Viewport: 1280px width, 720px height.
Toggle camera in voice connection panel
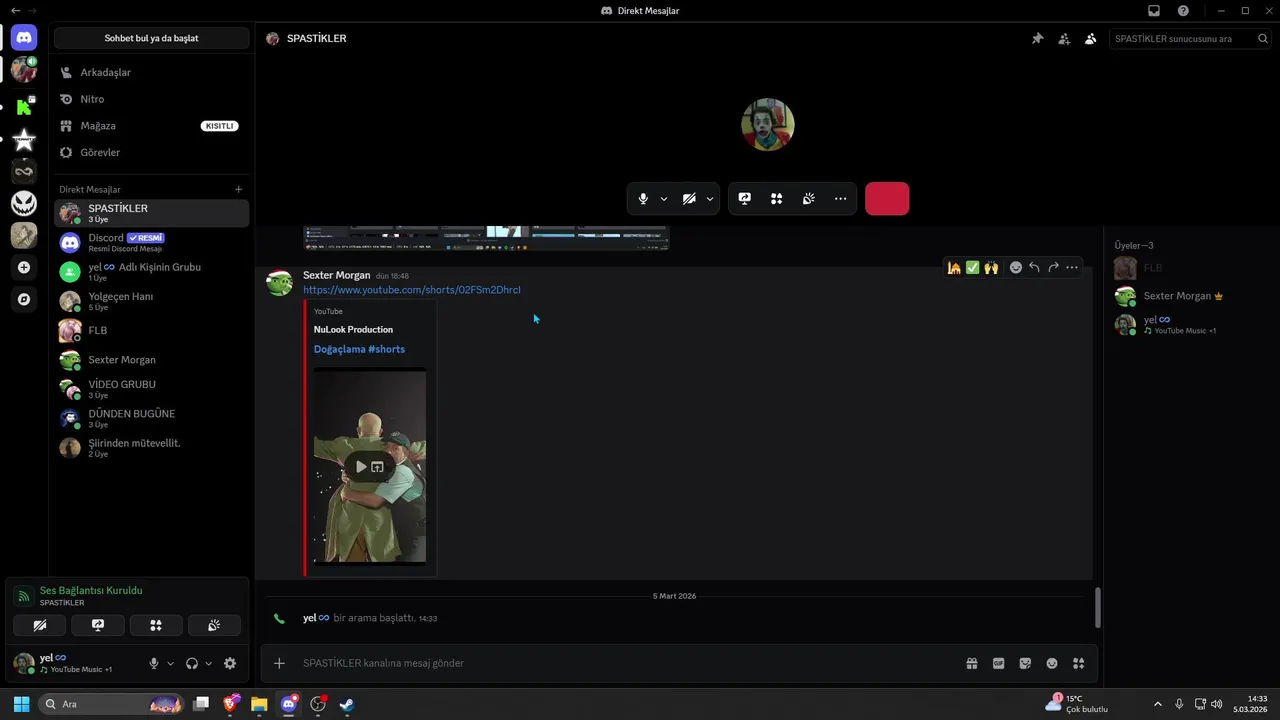pos(40,625)
